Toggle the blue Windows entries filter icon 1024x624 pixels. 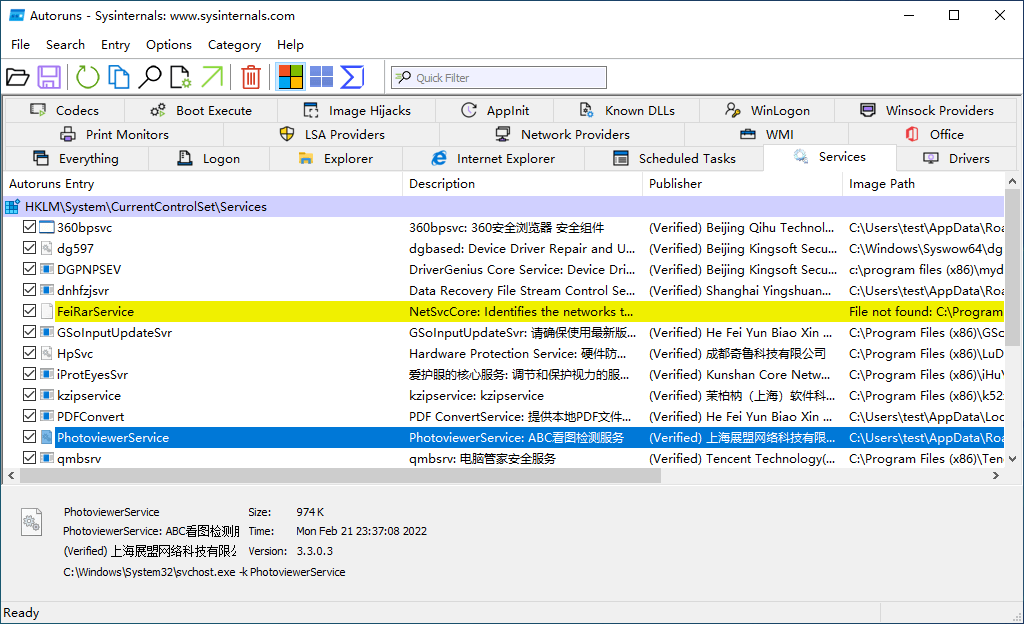(321, 77)
